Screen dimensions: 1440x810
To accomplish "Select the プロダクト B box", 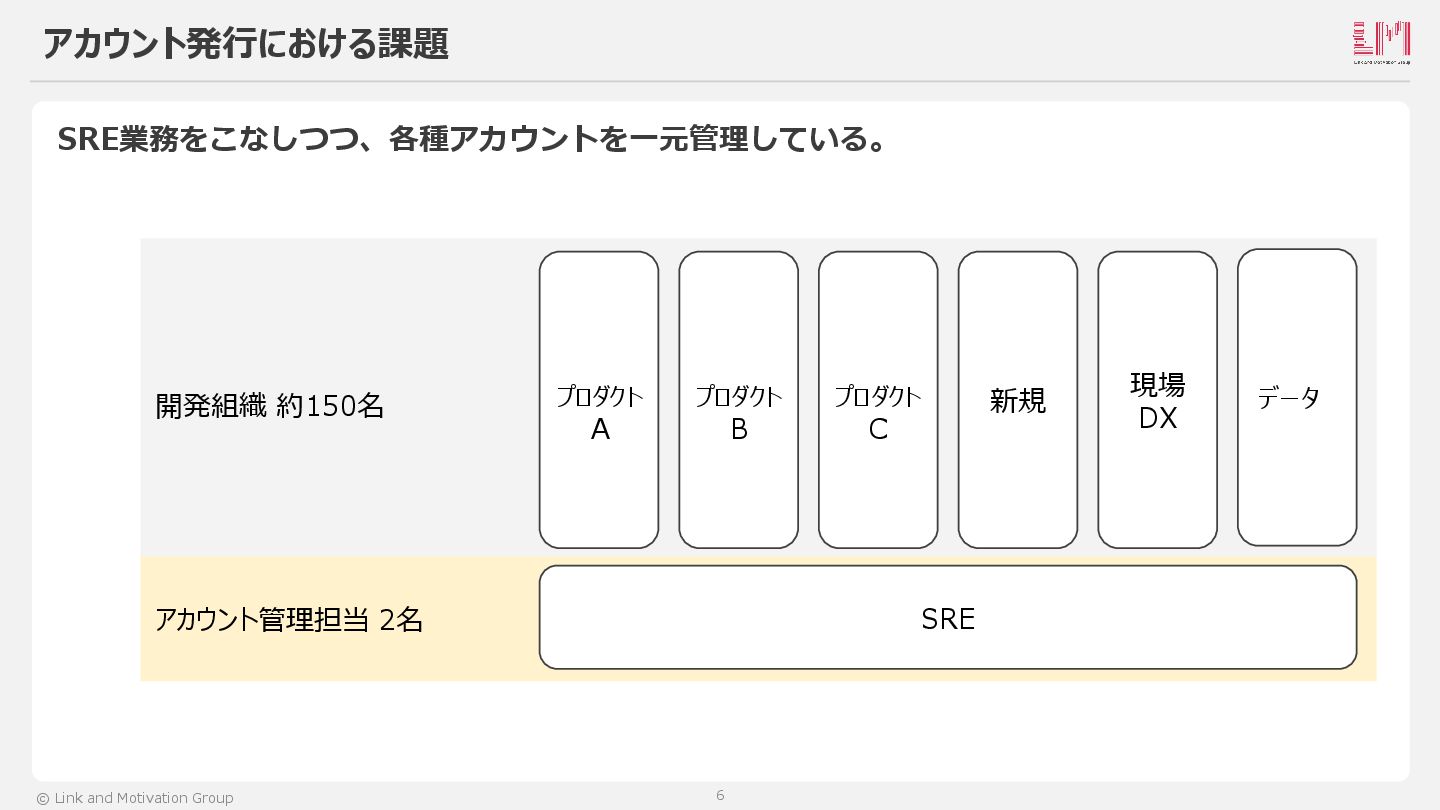I will click(739, 400).
